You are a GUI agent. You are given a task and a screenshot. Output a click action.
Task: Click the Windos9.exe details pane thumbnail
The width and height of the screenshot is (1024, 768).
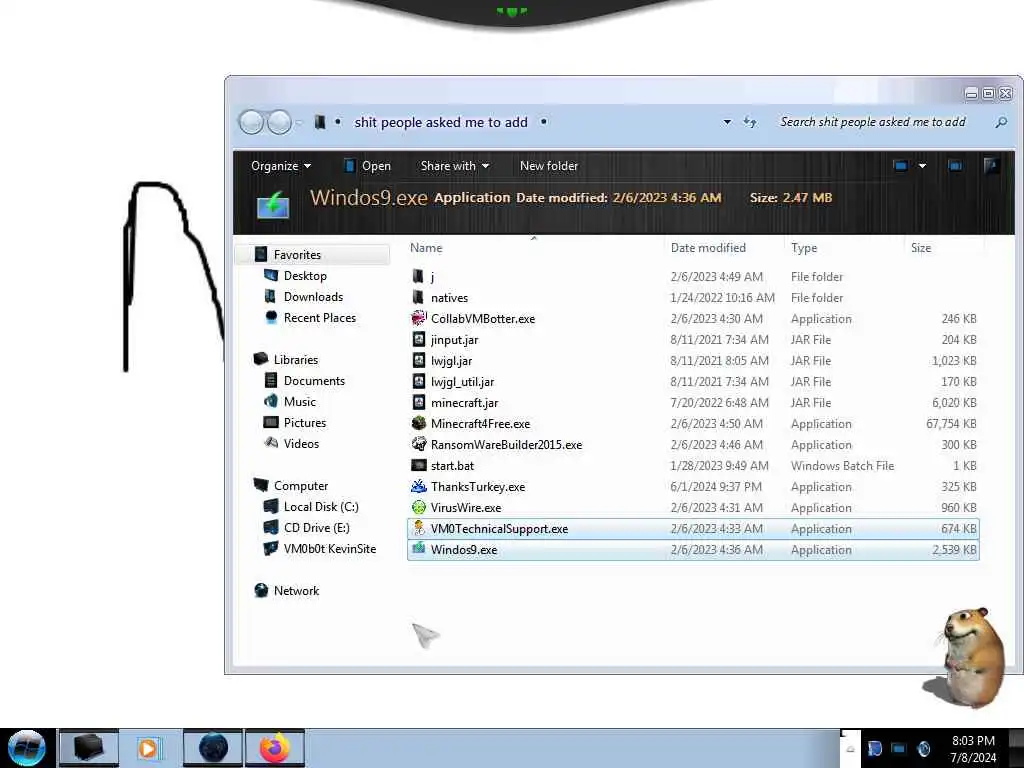click(x=273, y=204)
